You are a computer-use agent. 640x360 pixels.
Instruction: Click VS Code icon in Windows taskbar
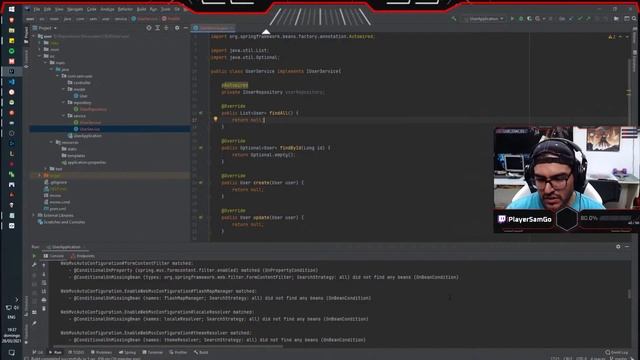coord(11,82)
